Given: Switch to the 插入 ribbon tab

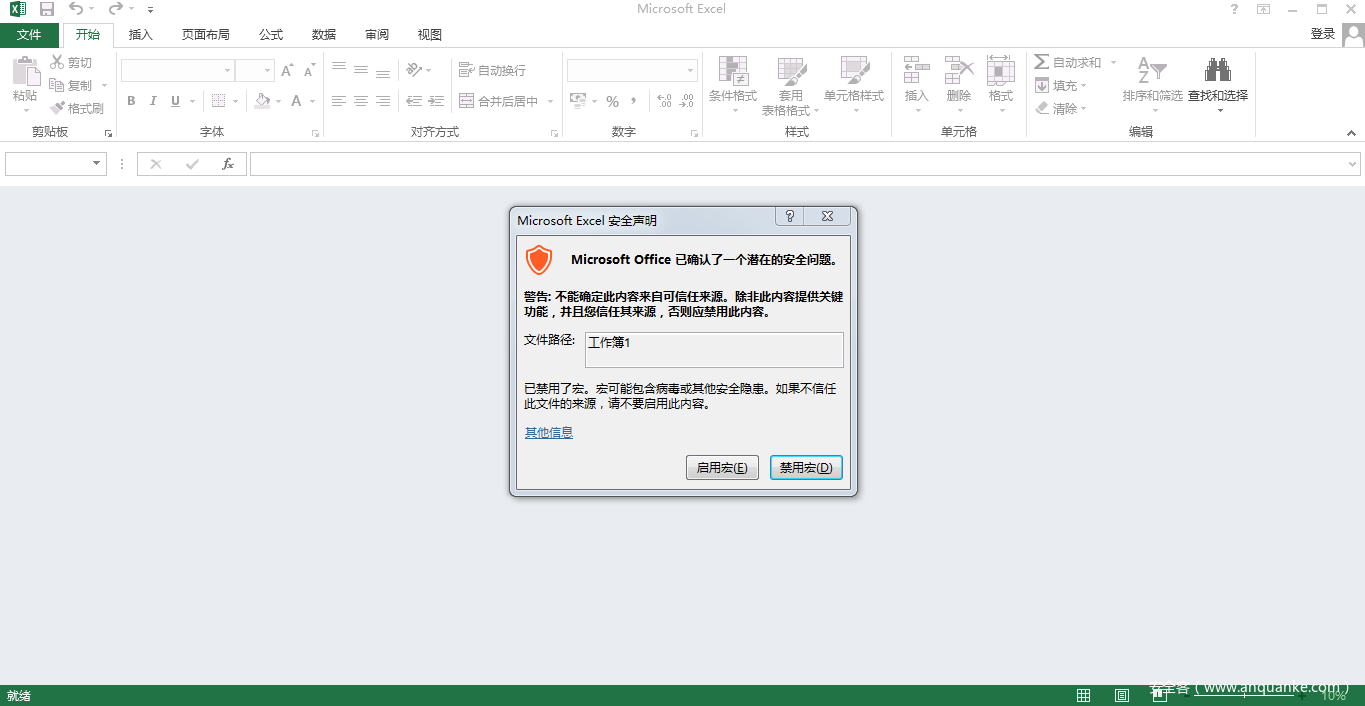Looking at the screenshot, I should click(x=141, y=35).
